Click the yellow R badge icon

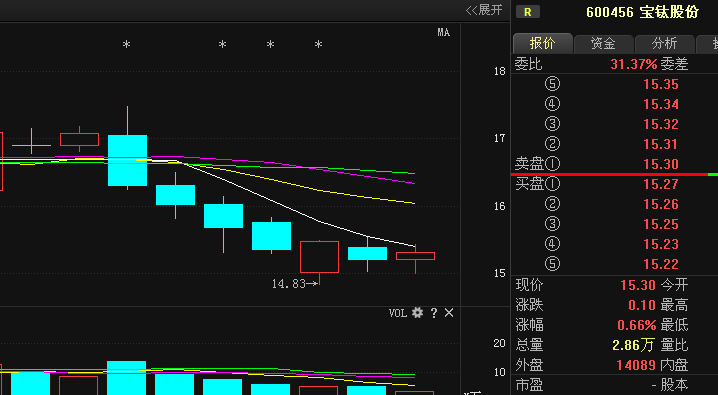tap(528, 12)
